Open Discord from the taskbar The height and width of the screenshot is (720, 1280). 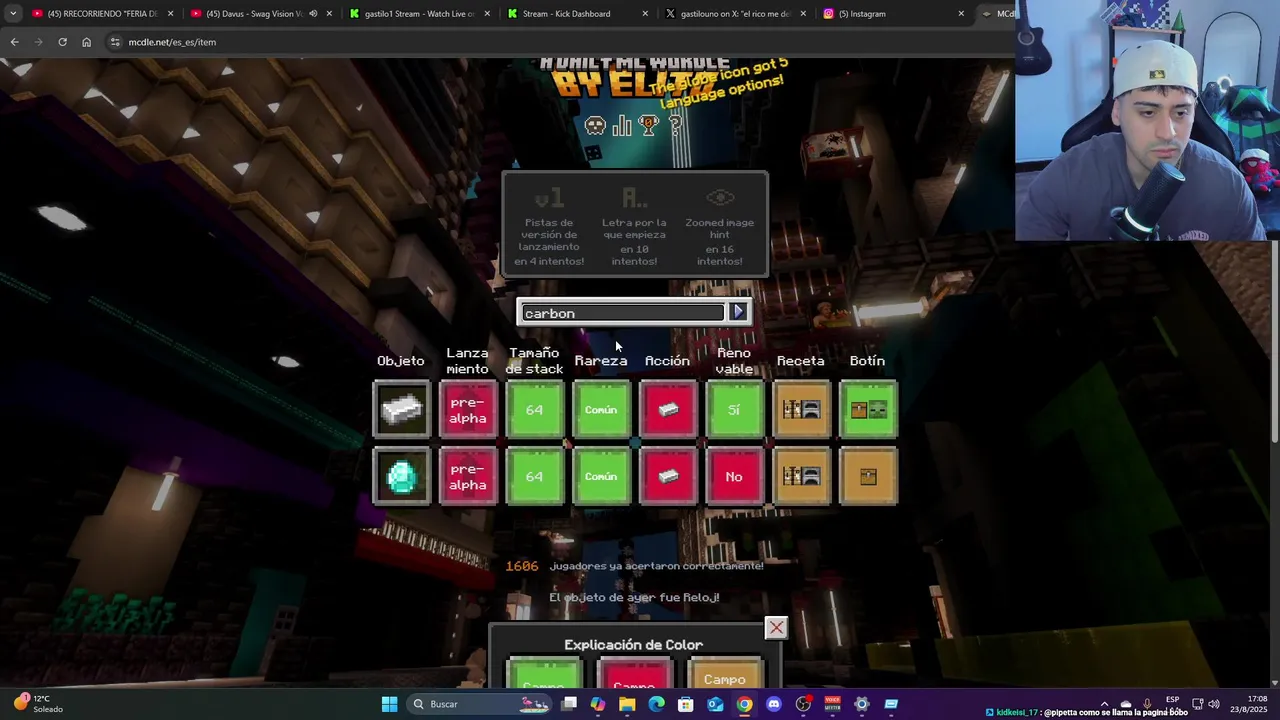pos(773,704)
